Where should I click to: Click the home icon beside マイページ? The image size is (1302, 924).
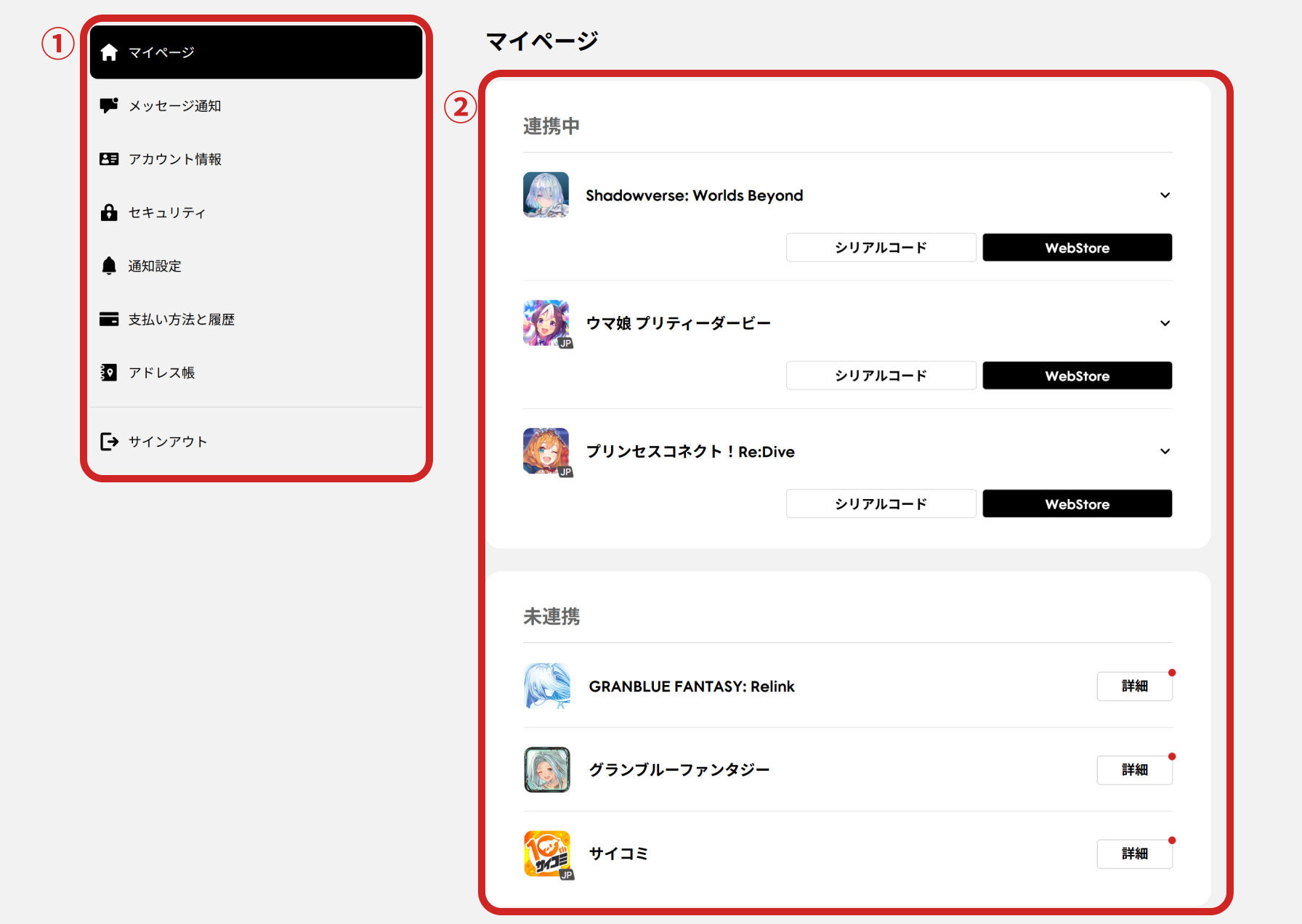click(109, 52)
